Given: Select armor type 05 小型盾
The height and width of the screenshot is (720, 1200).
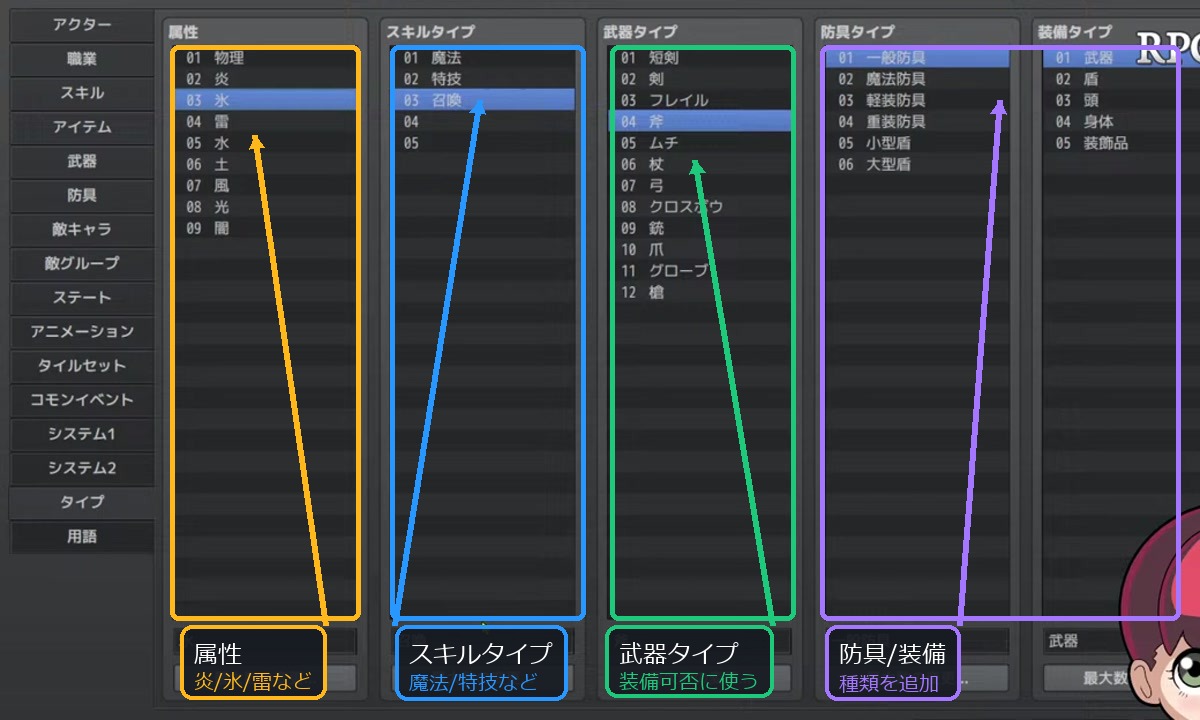Looking at the screenshot, I should tap(918, 143).
